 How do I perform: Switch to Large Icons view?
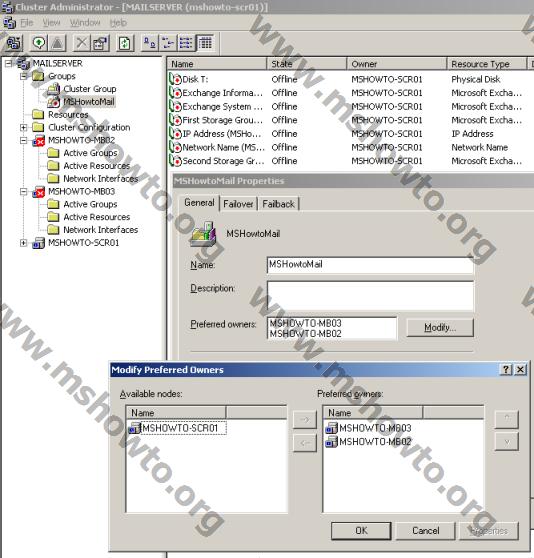point(150,43)
